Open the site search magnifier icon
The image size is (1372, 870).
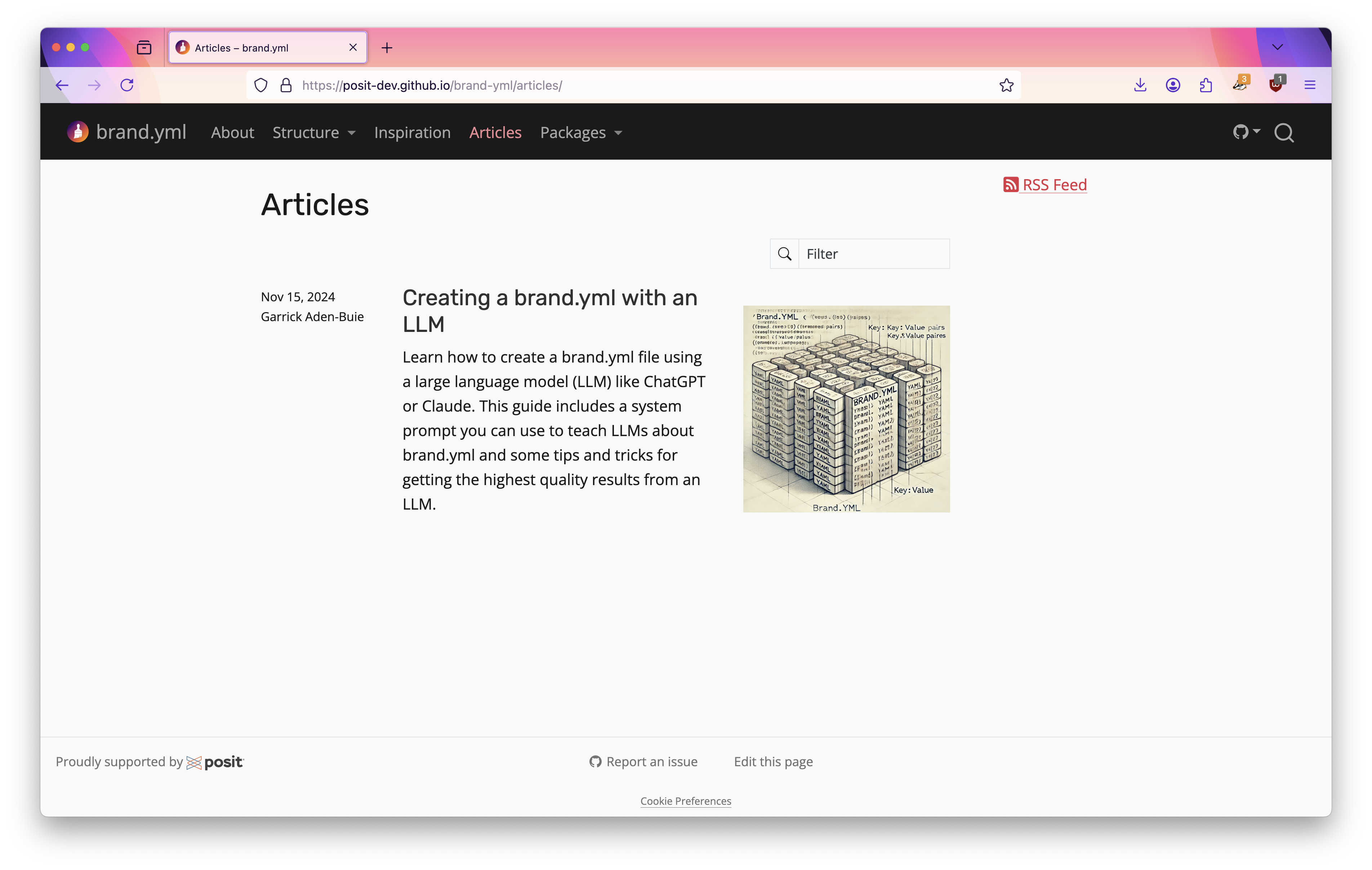tap(1284, 132)
